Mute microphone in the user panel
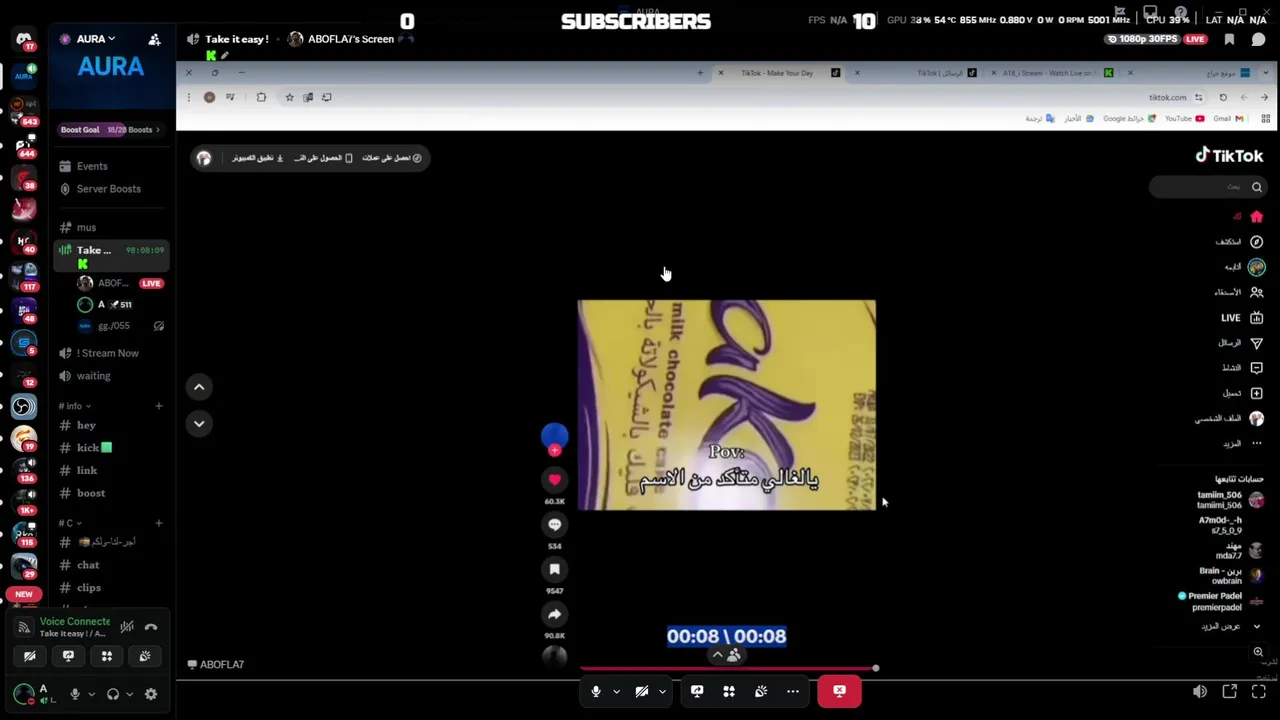1280x720 pixels. click(x=75, y=694)
